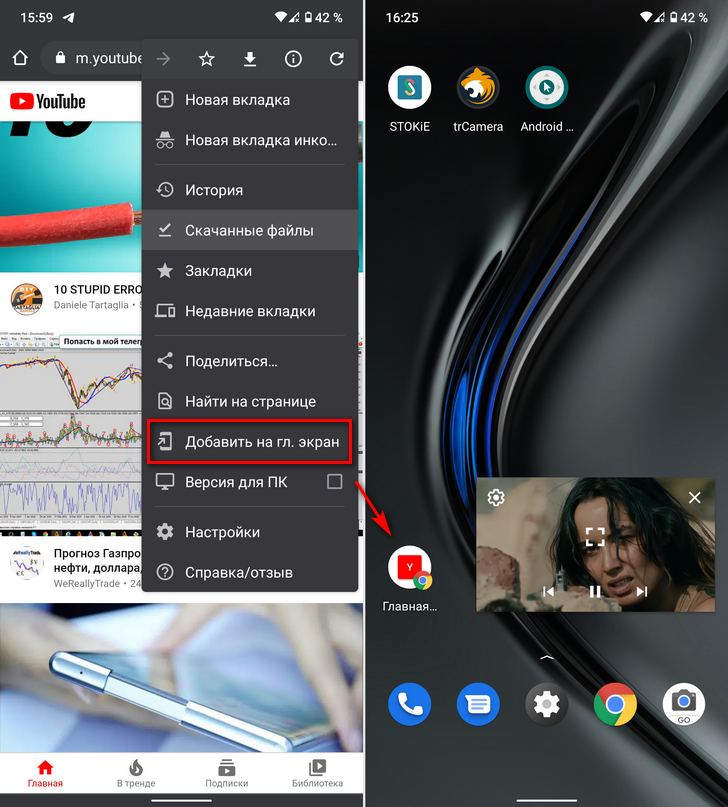The image size is (728, 807).
Task: Skip to next in PiP player
Action: coord(642,592)
